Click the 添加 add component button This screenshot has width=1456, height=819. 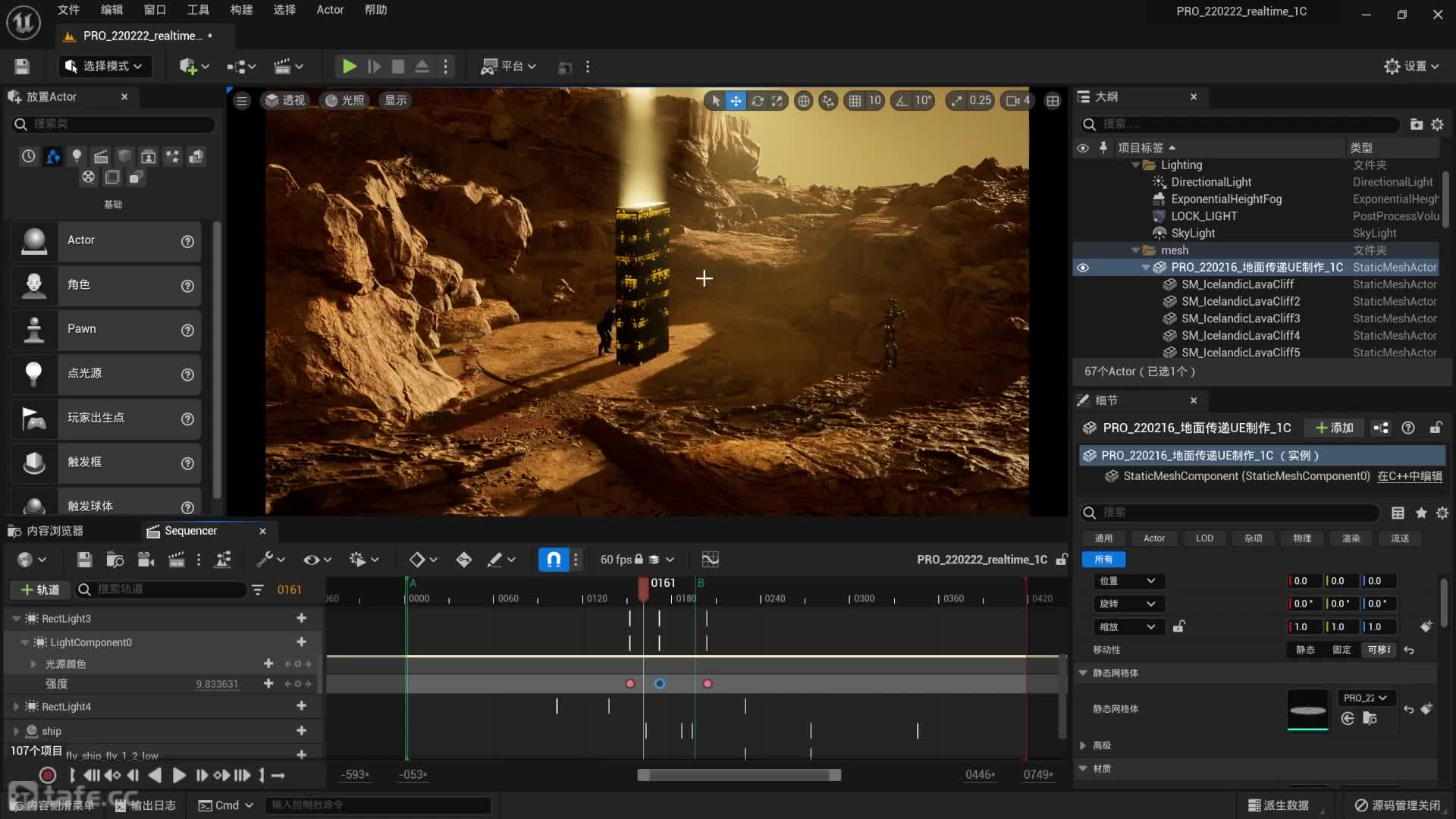tap(1335, 428)
